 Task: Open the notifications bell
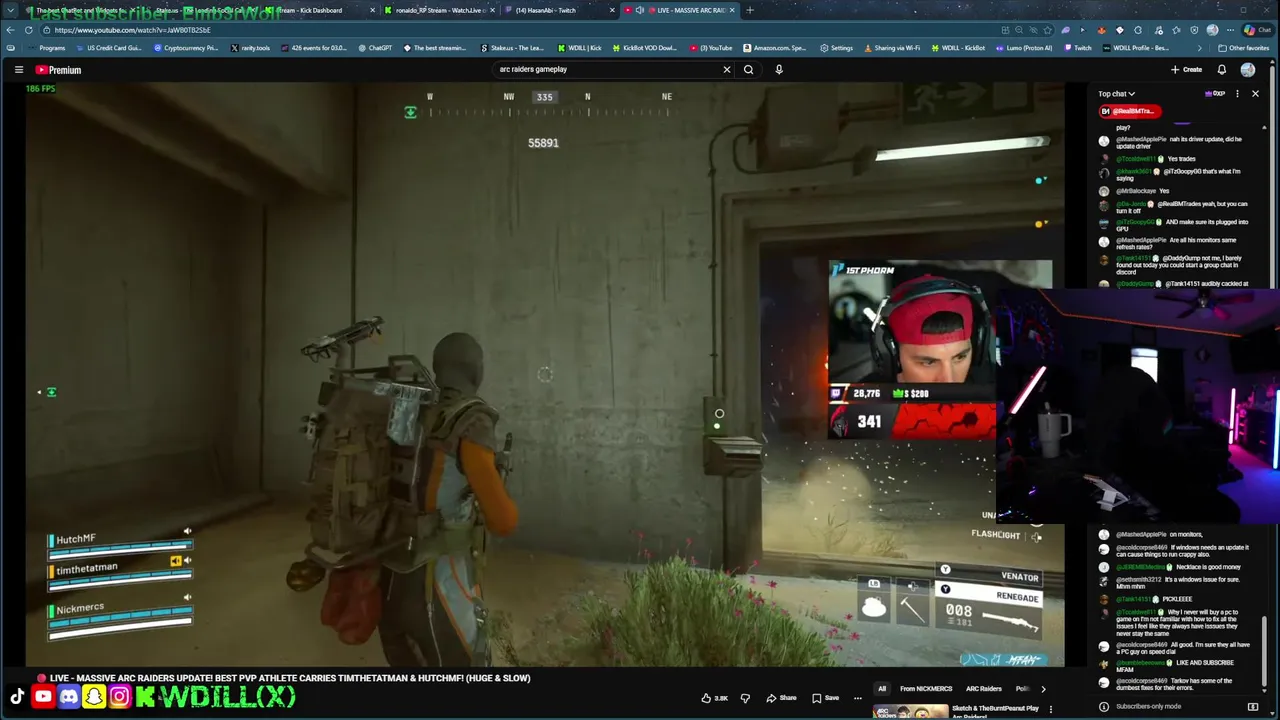pos(1221,70)
